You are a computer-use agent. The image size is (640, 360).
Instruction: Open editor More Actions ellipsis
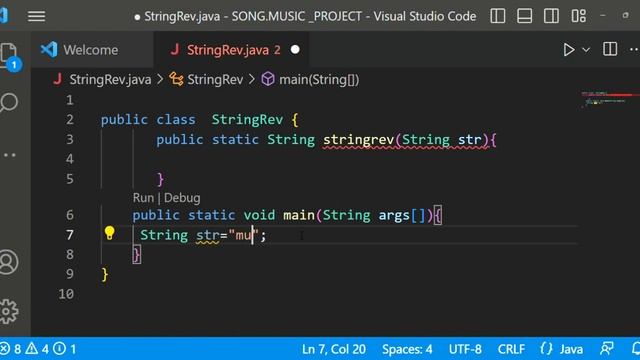click(x=634, y=49)
